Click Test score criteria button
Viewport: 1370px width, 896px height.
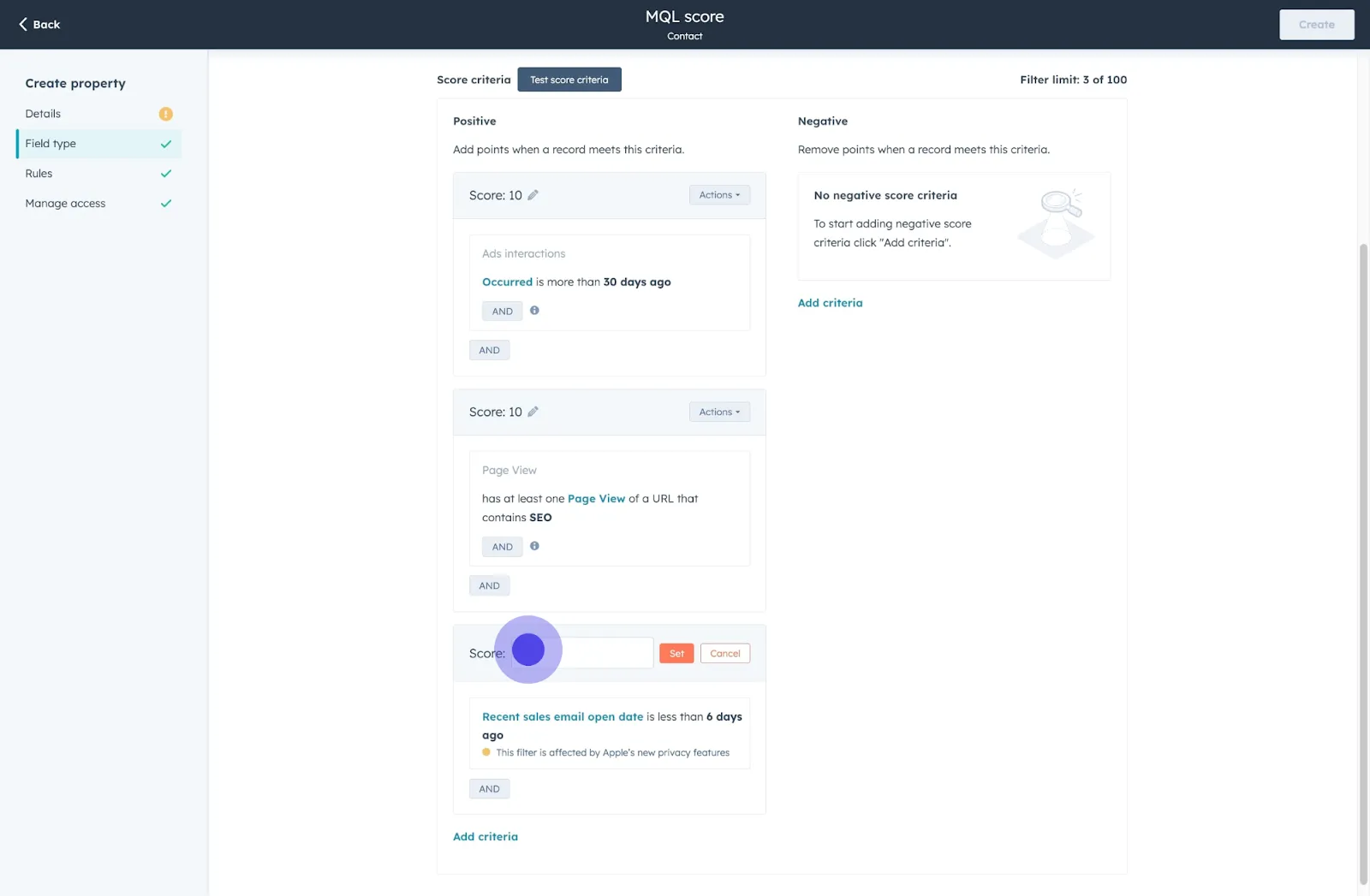click(569, 80)
